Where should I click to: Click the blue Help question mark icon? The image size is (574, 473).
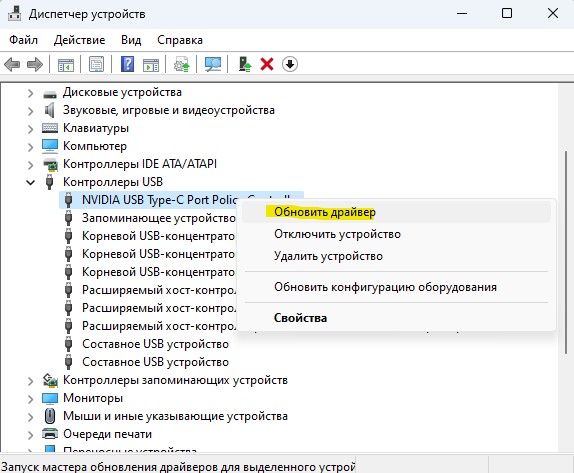point(127,64)
